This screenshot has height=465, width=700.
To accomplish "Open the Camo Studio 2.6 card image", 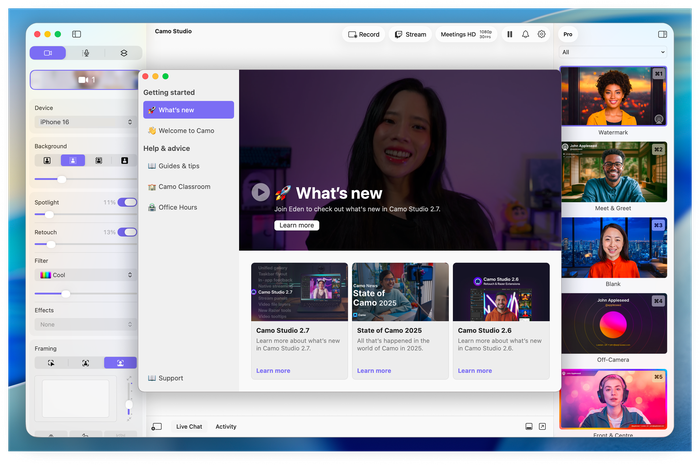I will coord(501,292).
